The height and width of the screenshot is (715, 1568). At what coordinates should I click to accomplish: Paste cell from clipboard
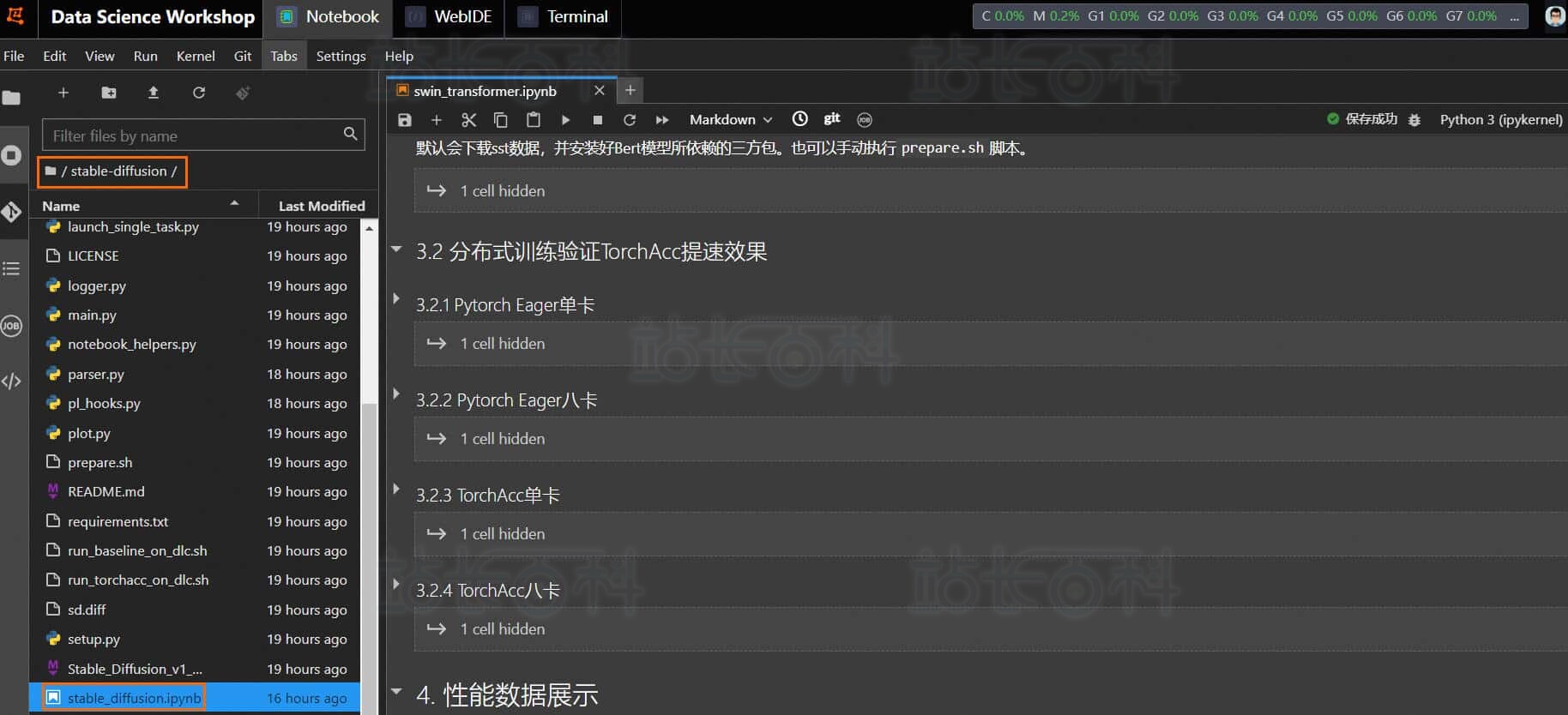(x=534, y=120)
